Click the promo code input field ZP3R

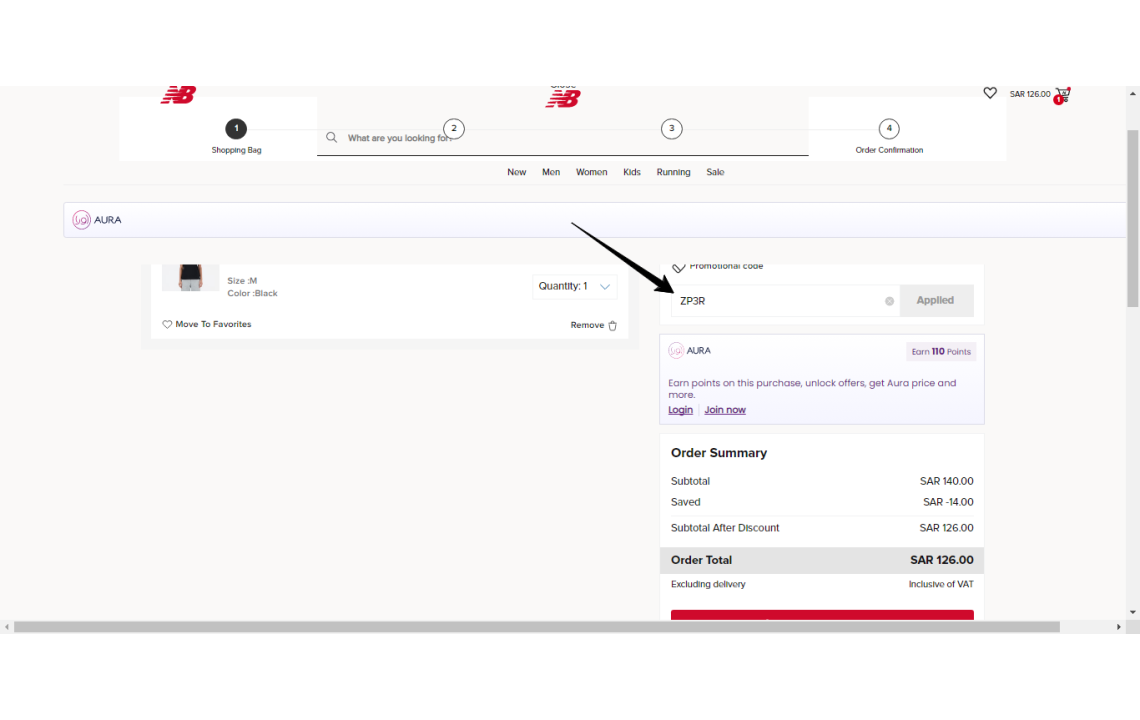(779, 300)
